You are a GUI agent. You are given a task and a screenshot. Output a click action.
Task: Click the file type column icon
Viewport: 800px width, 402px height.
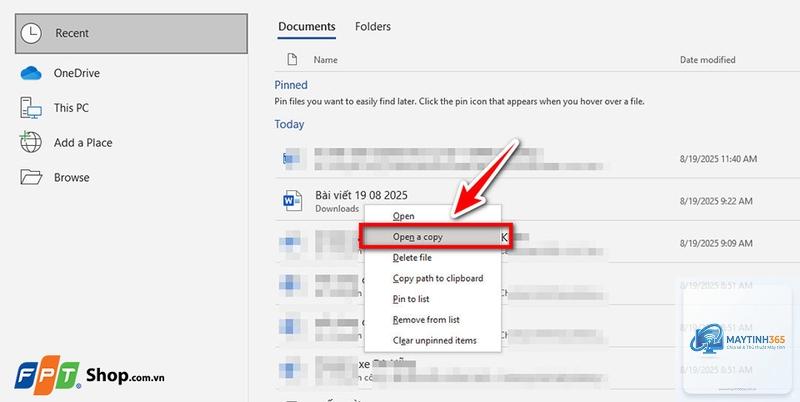(292, 60)
